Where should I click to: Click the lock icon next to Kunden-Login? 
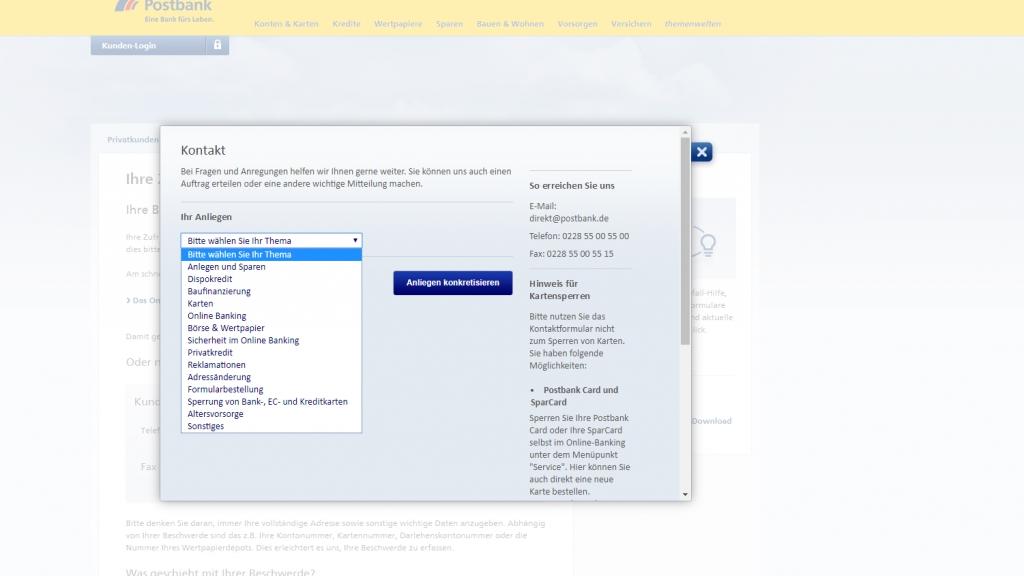click(x=217, y=45)
